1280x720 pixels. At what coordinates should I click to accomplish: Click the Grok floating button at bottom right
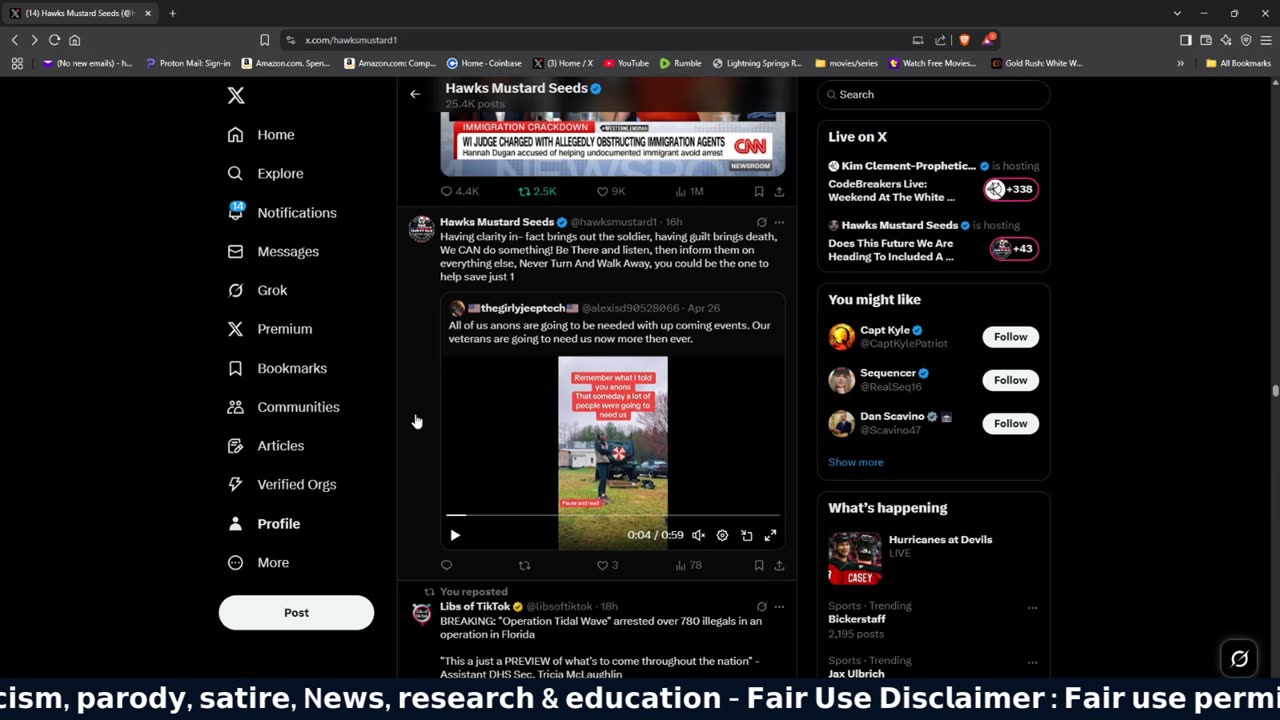pos(1239,658)
